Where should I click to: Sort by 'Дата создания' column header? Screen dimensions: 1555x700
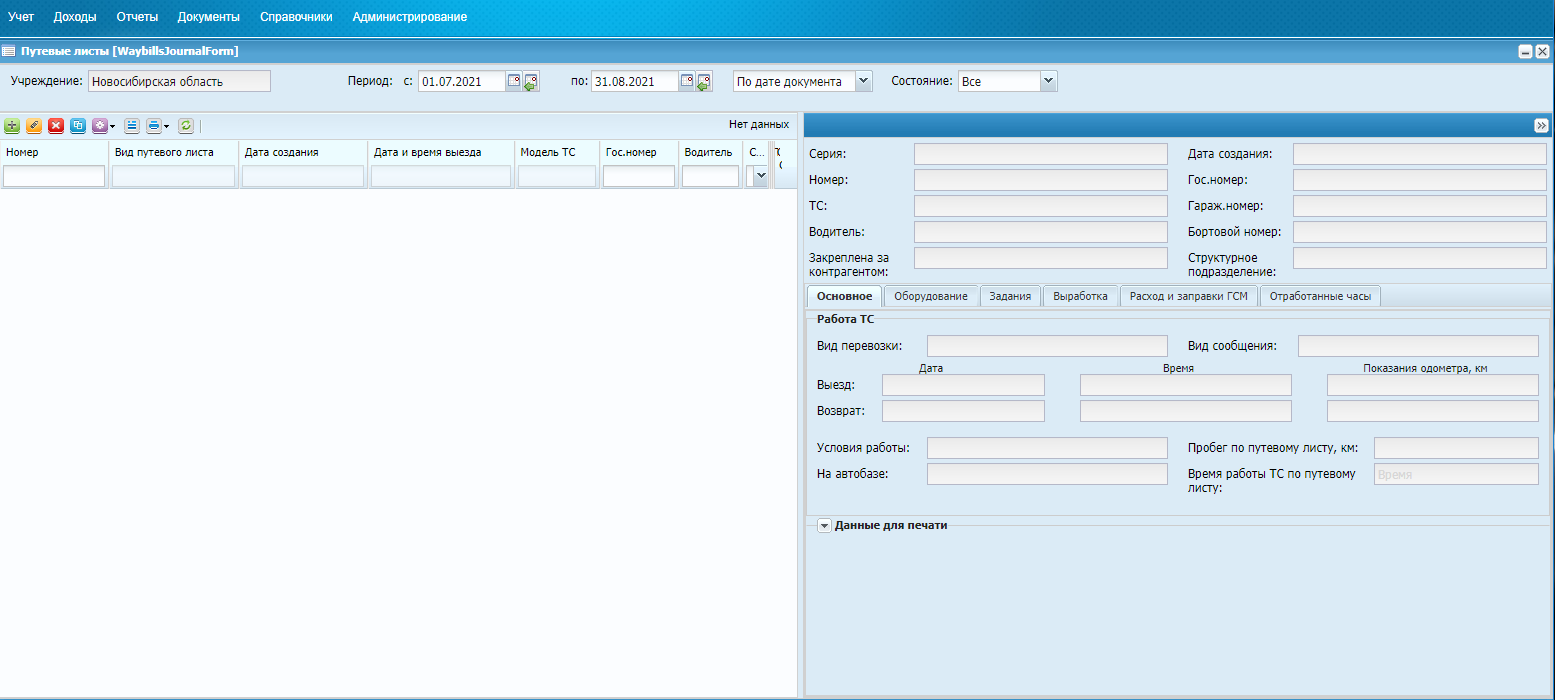pyautogui.click(x=303, y=152)
